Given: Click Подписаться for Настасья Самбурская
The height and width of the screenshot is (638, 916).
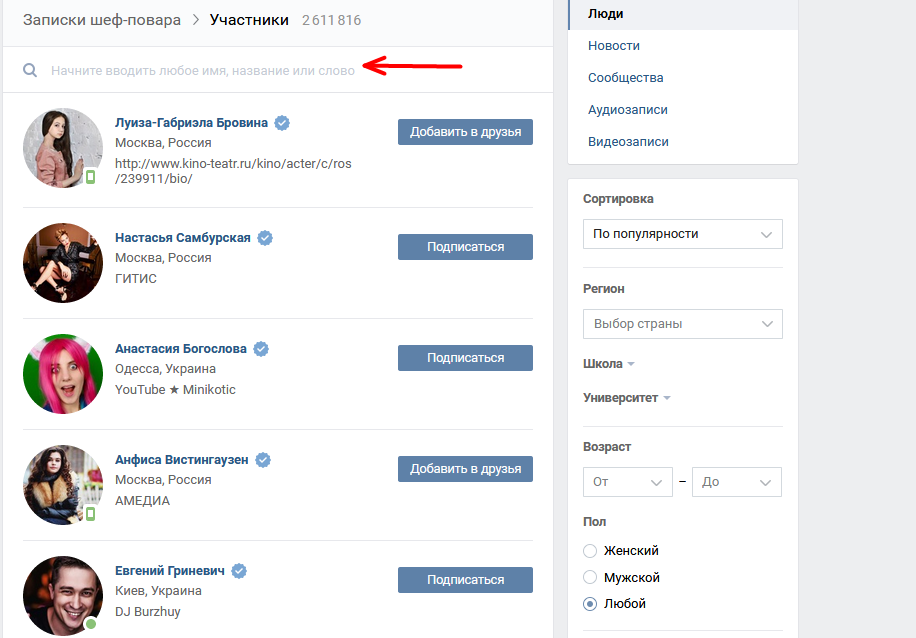Looking at the screenshot, I should coord(465,247).
